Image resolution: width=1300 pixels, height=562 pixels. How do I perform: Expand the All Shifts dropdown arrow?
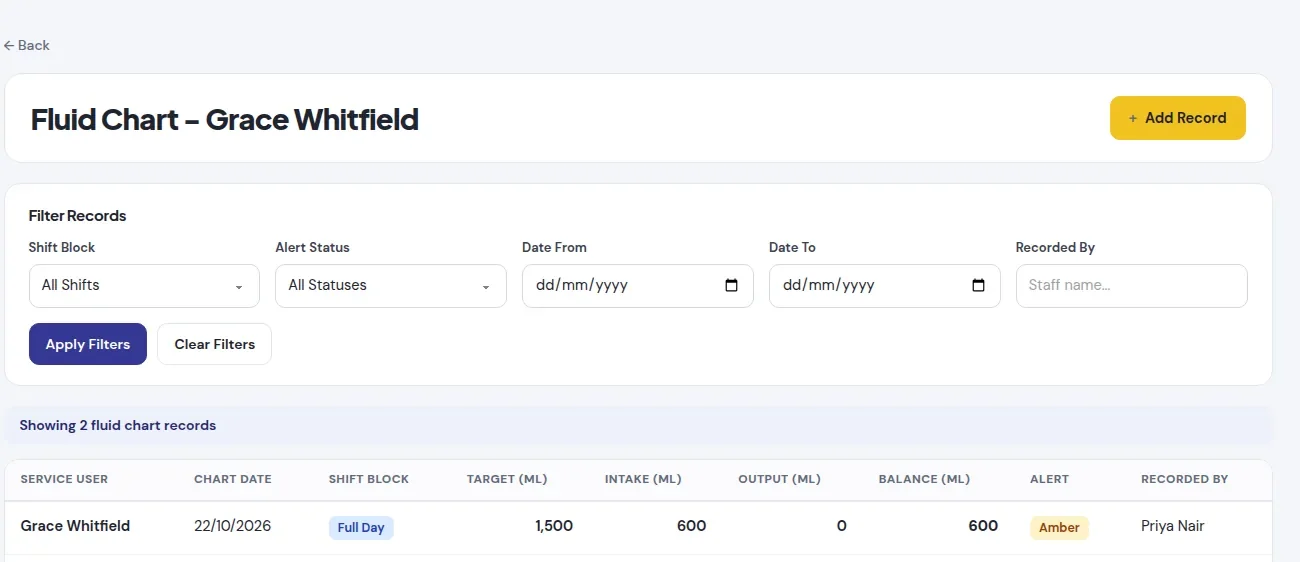click(x=239, y=287)
